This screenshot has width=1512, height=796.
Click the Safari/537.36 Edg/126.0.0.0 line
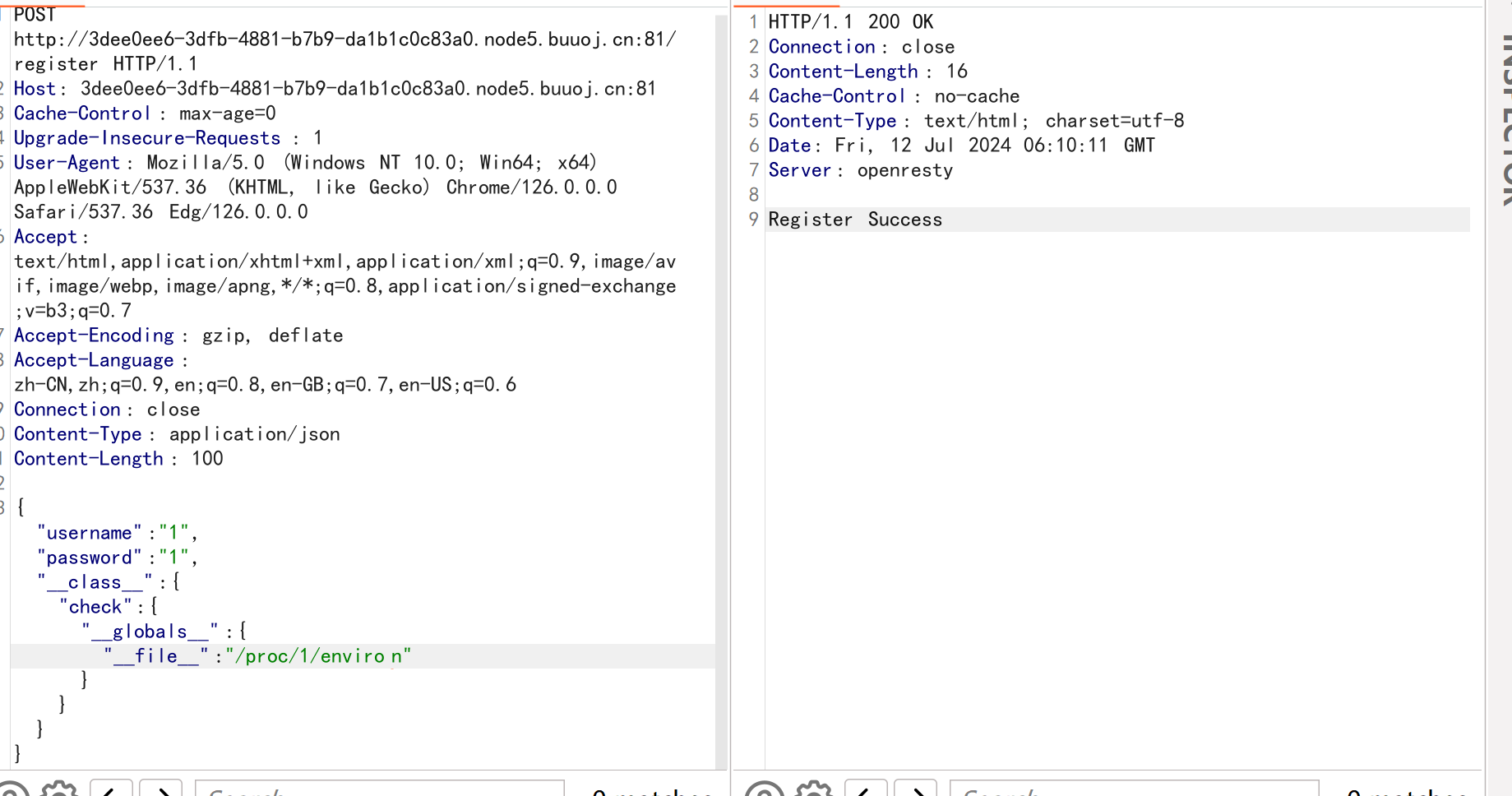tap(161, 212)
